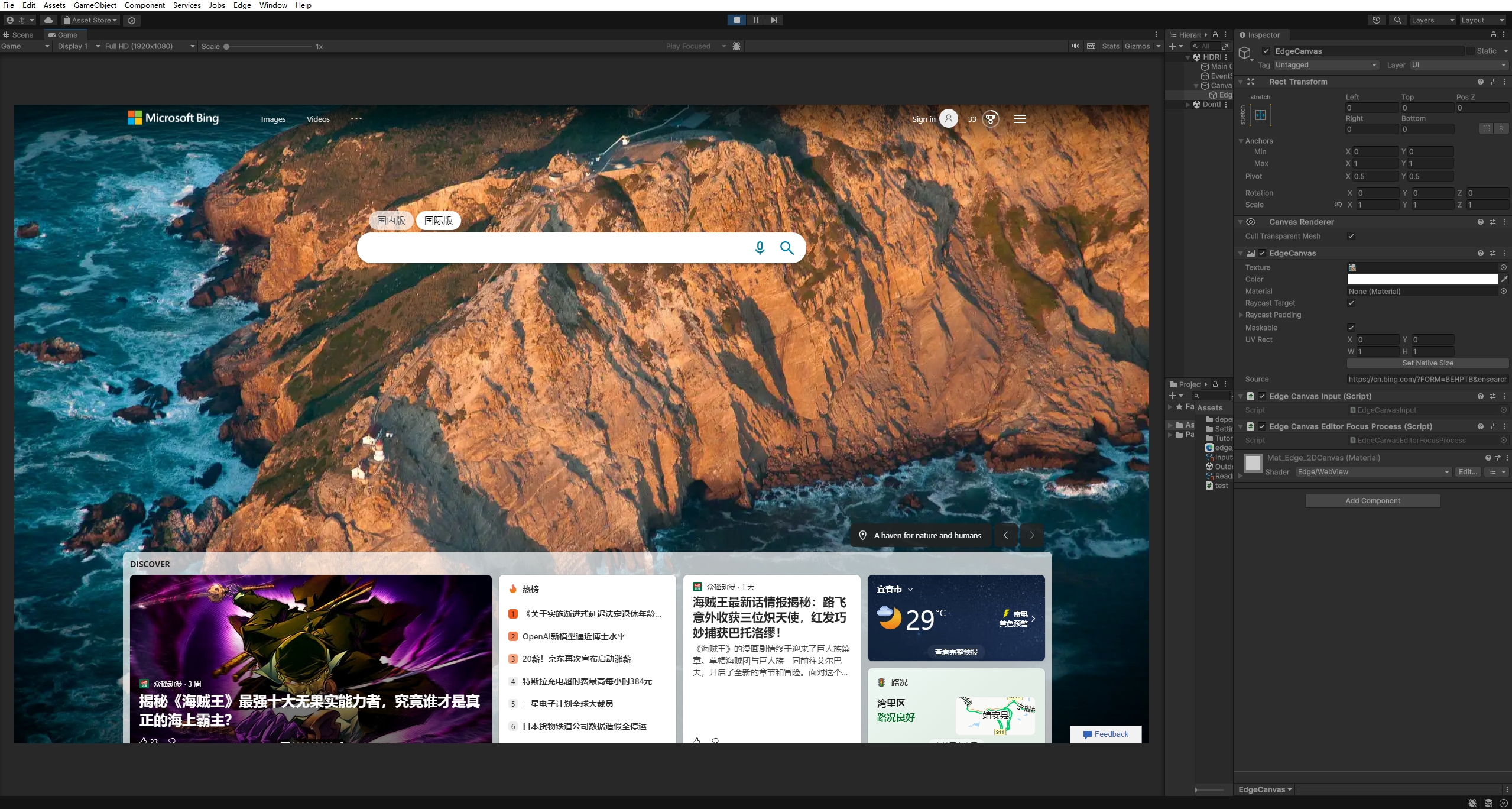Image resolution: width=1512 pixels, height=809 pixels.
Task: Click the Bing microphone voice search icon
Action: tap(760, 248)
